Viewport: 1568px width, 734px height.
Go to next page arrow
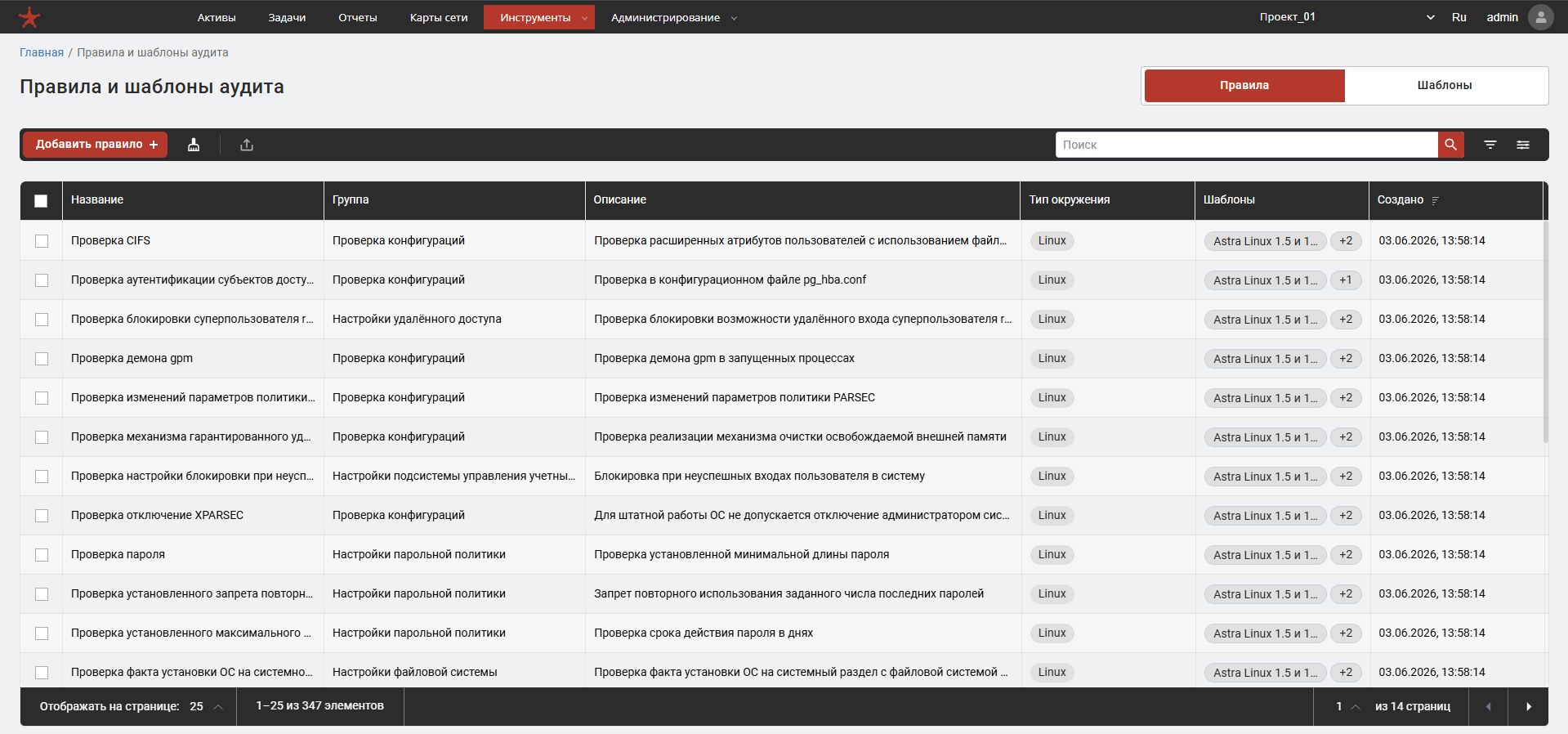point(1528,706)
